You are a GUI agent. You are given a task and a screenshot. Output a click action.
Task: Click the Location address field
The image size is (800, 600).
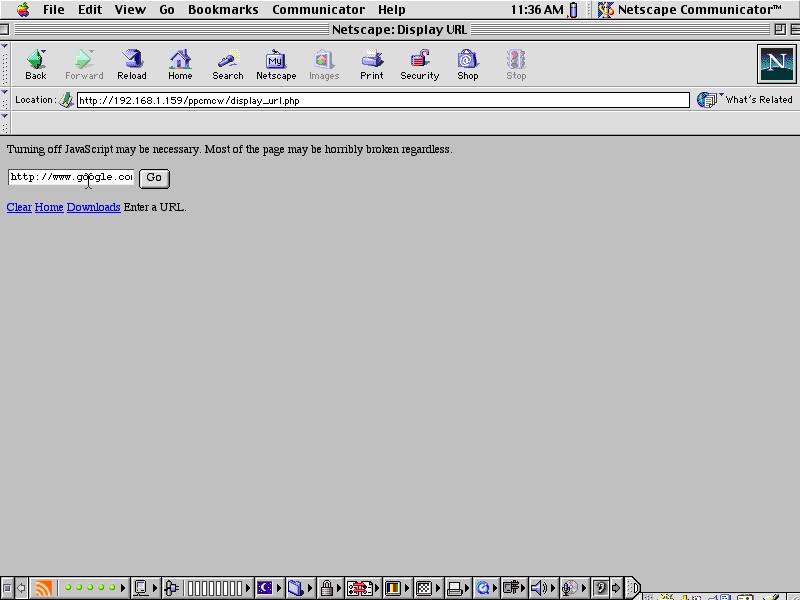click(x=383, y=100)
